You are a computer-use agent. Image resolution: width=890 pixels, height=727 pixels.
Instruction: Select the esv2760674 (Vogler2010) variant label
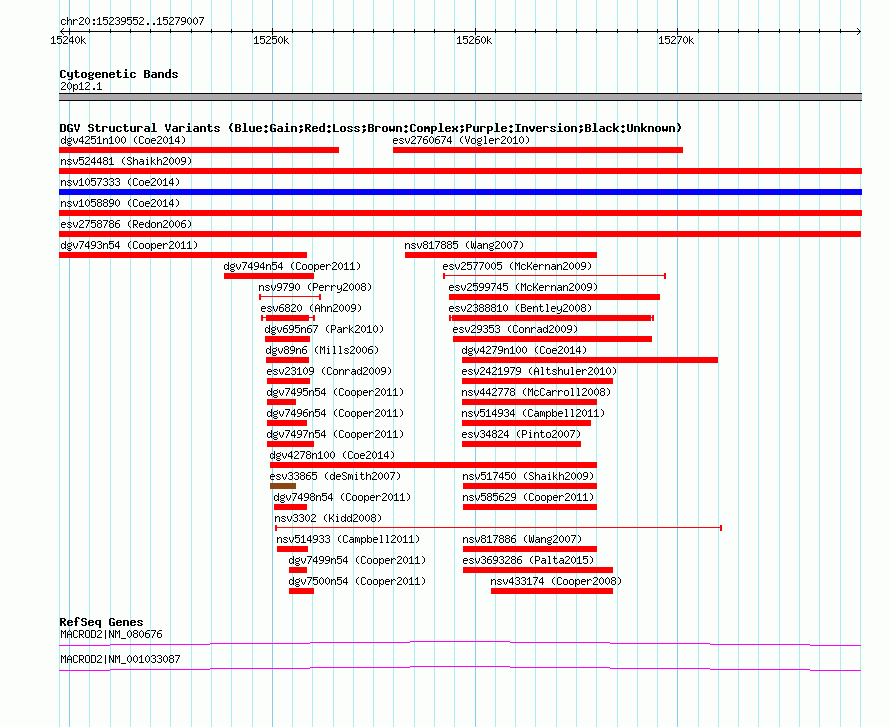tap(461, 140)
